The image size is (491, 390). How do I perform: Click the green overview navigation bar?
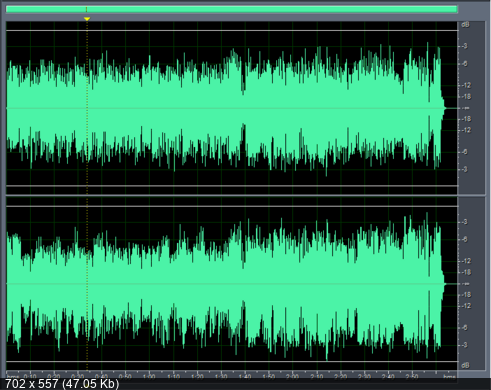[x=232, y=9]
